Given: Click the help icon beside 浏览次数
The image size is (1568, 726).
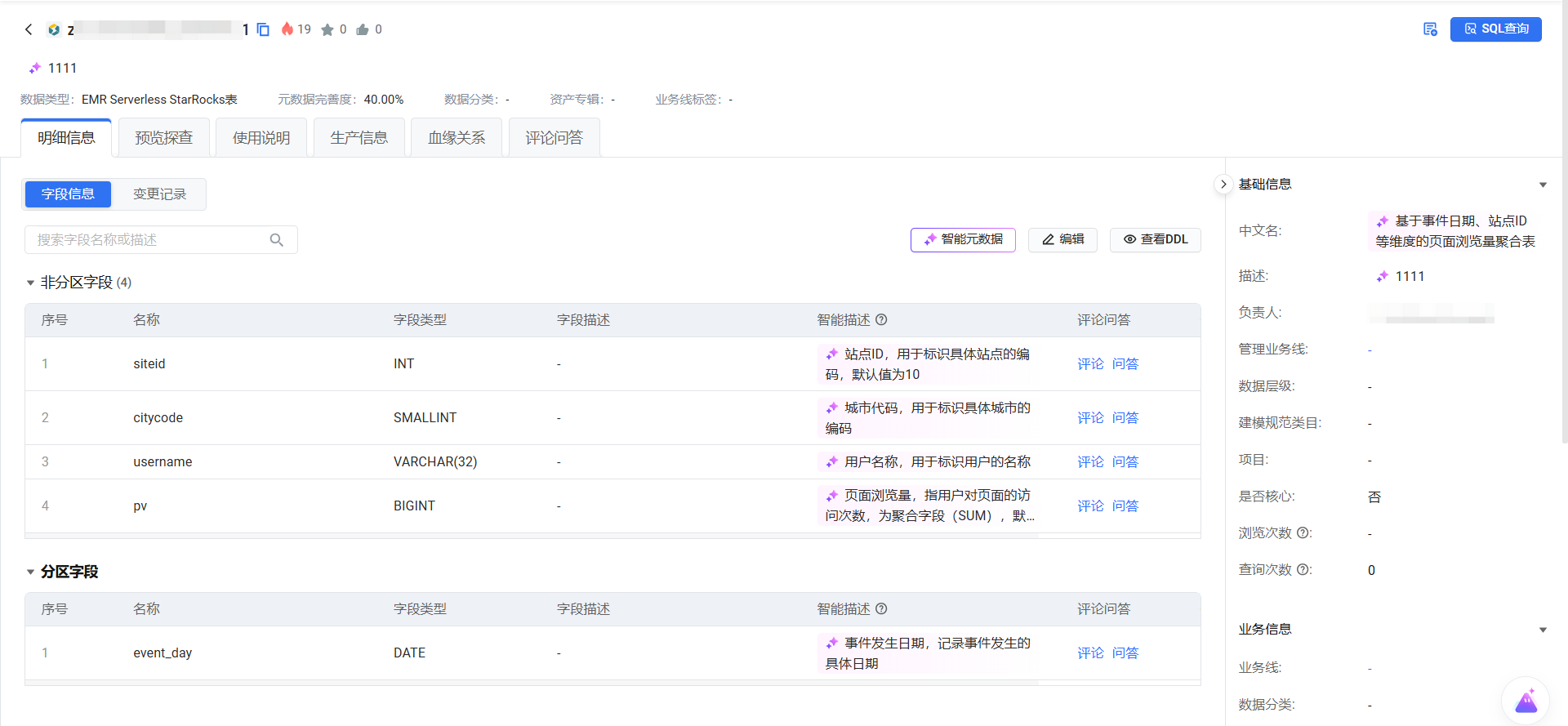Looking at the screenshot, I should (1303, 532).
